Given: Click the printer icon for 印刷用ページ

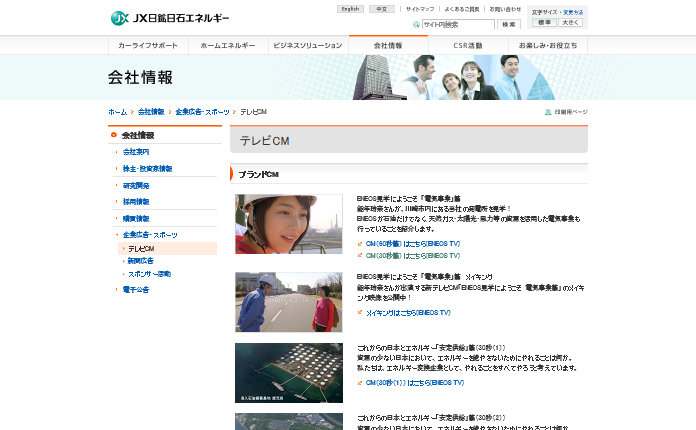Looking at the screenshot, I should coord(548,112).
